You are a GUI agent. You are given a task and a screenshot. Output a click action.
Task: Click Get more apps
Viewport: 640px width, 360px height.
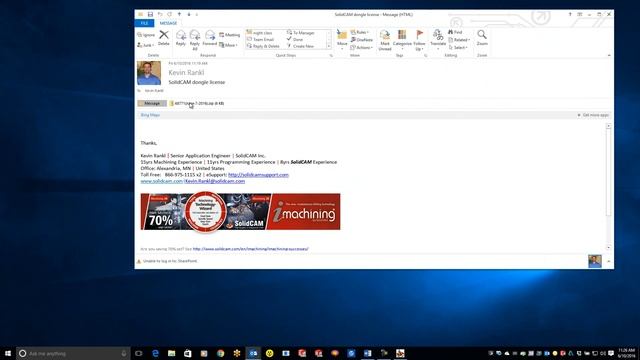593,115
